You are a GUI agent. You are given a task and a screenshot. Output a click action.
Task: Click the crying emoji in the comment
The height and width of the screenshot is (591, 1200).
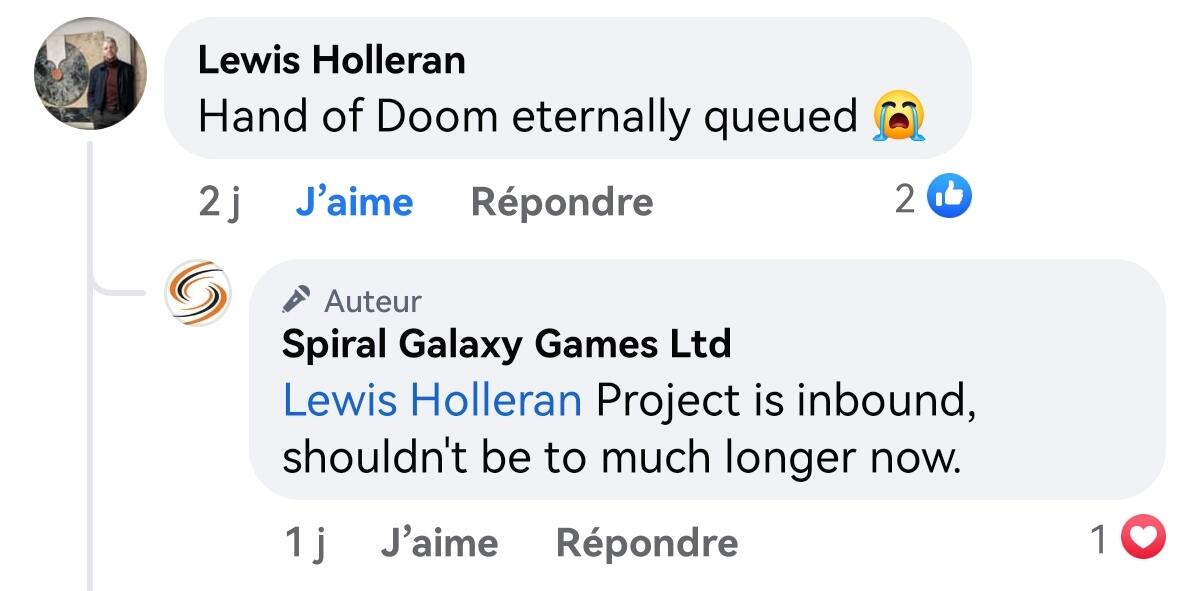click(x=898, y=117)
